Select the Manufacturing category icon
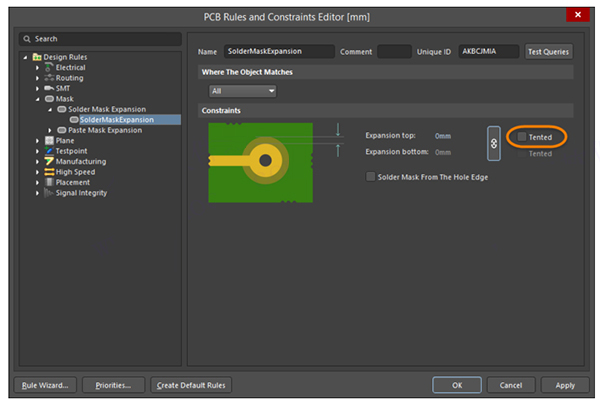The height and width of the screenshot is (405, 600). click(49, 162)
